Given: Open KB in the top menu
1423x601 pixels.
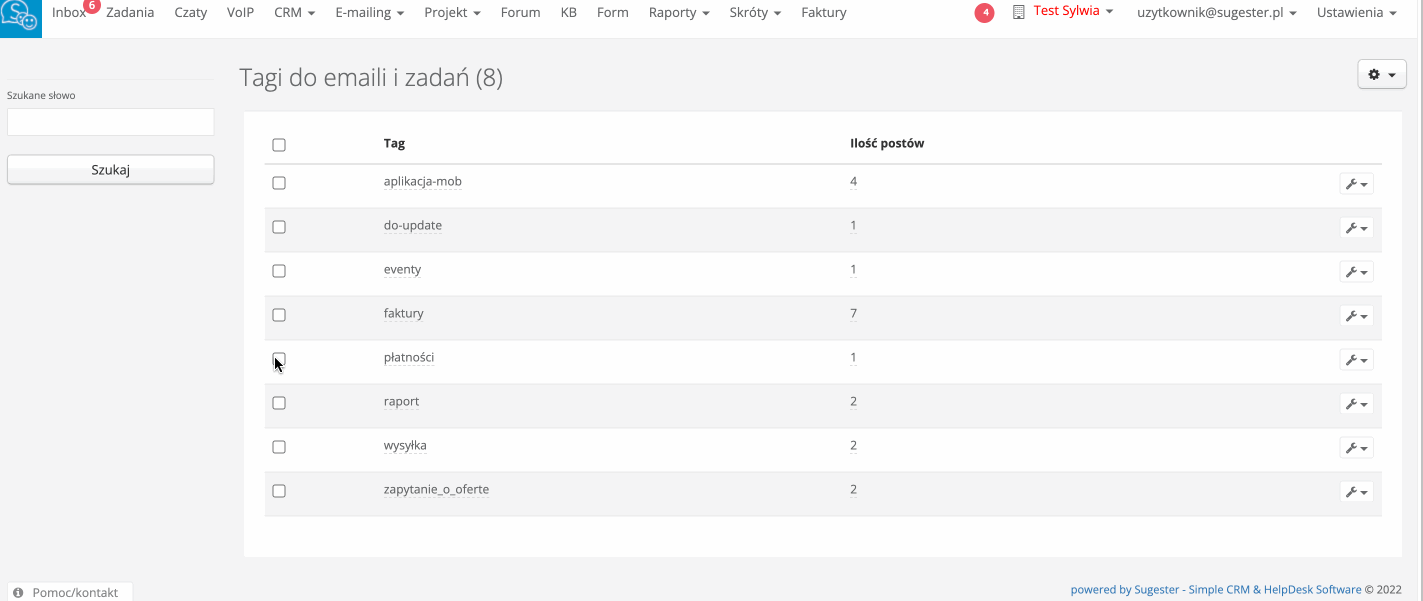Looking at the screenshot, I should pos(569,13).
